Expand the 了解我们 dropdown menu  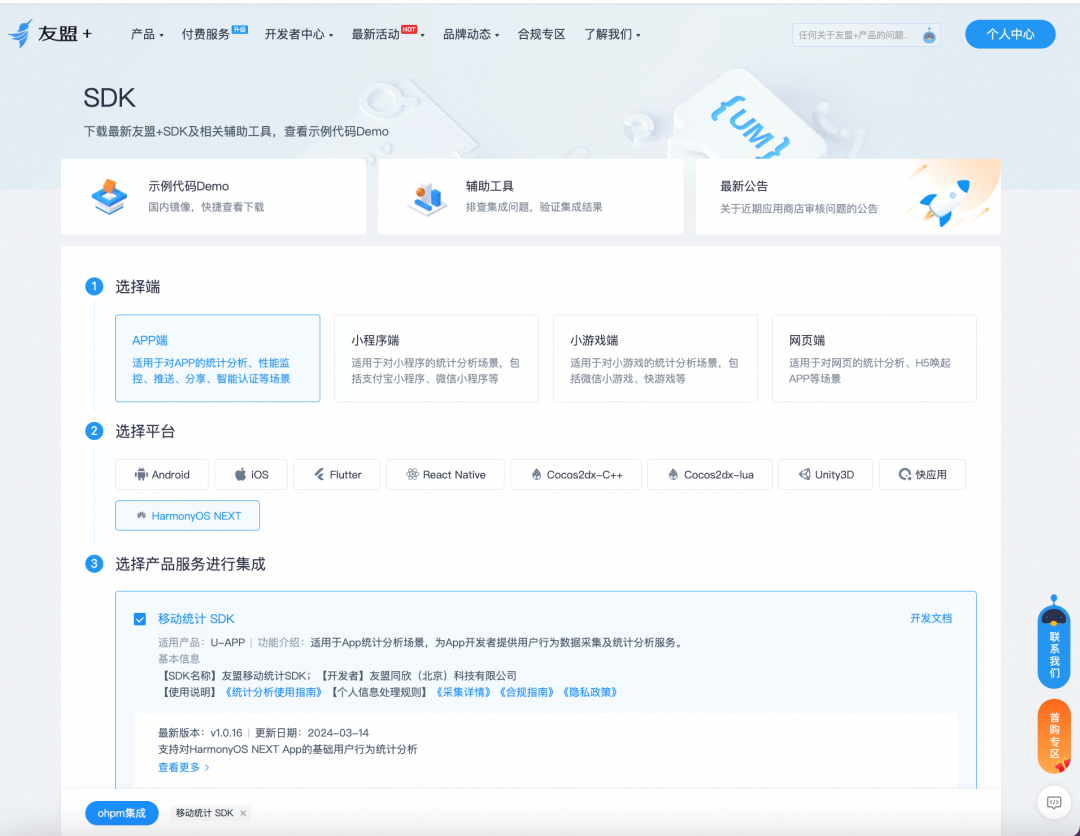coord(612,34)
